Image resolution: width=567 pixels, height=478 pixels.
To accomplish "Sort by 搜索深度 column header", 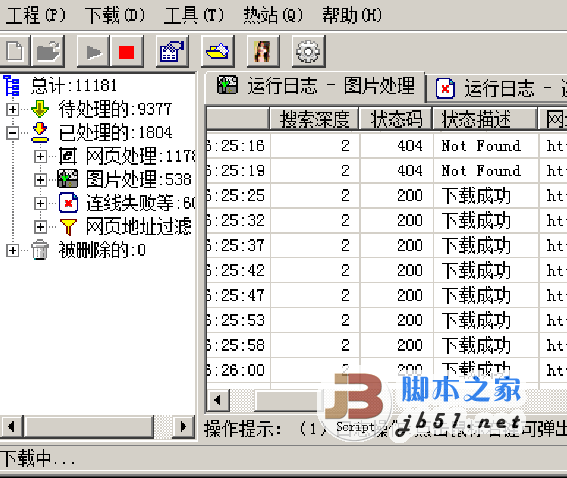I will [314, 119].
